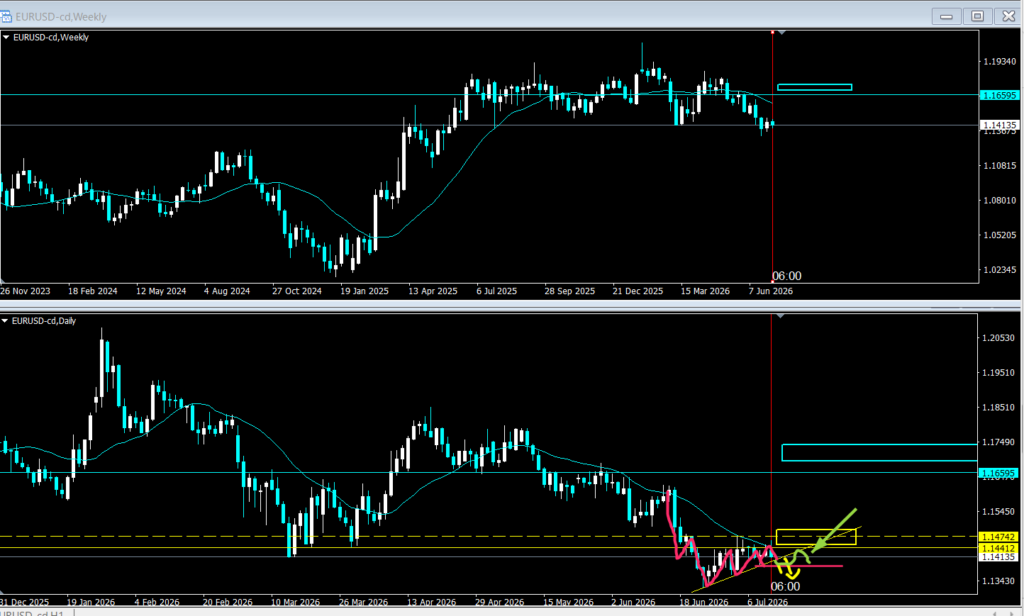Click price 1.17490 on Daily scale
This screenshot has width=1024, height=616.
999,442
